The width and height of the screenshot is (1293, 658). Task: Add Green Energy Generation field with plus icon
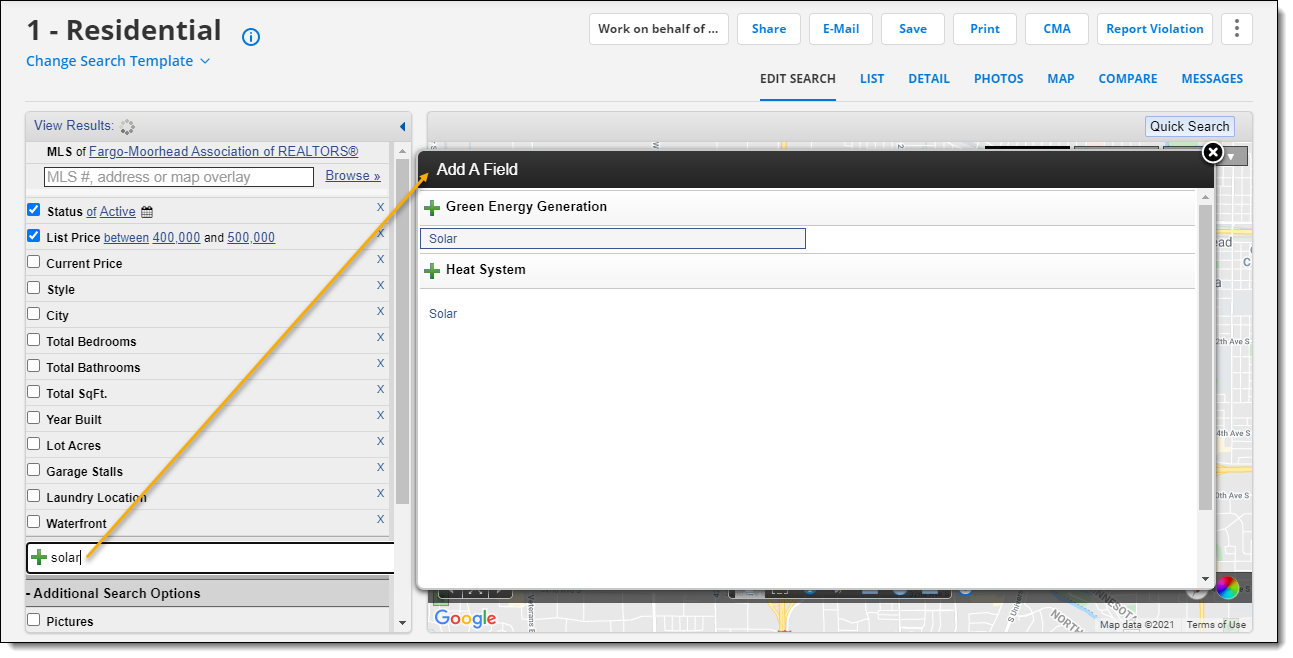click(x=432, y=208)
